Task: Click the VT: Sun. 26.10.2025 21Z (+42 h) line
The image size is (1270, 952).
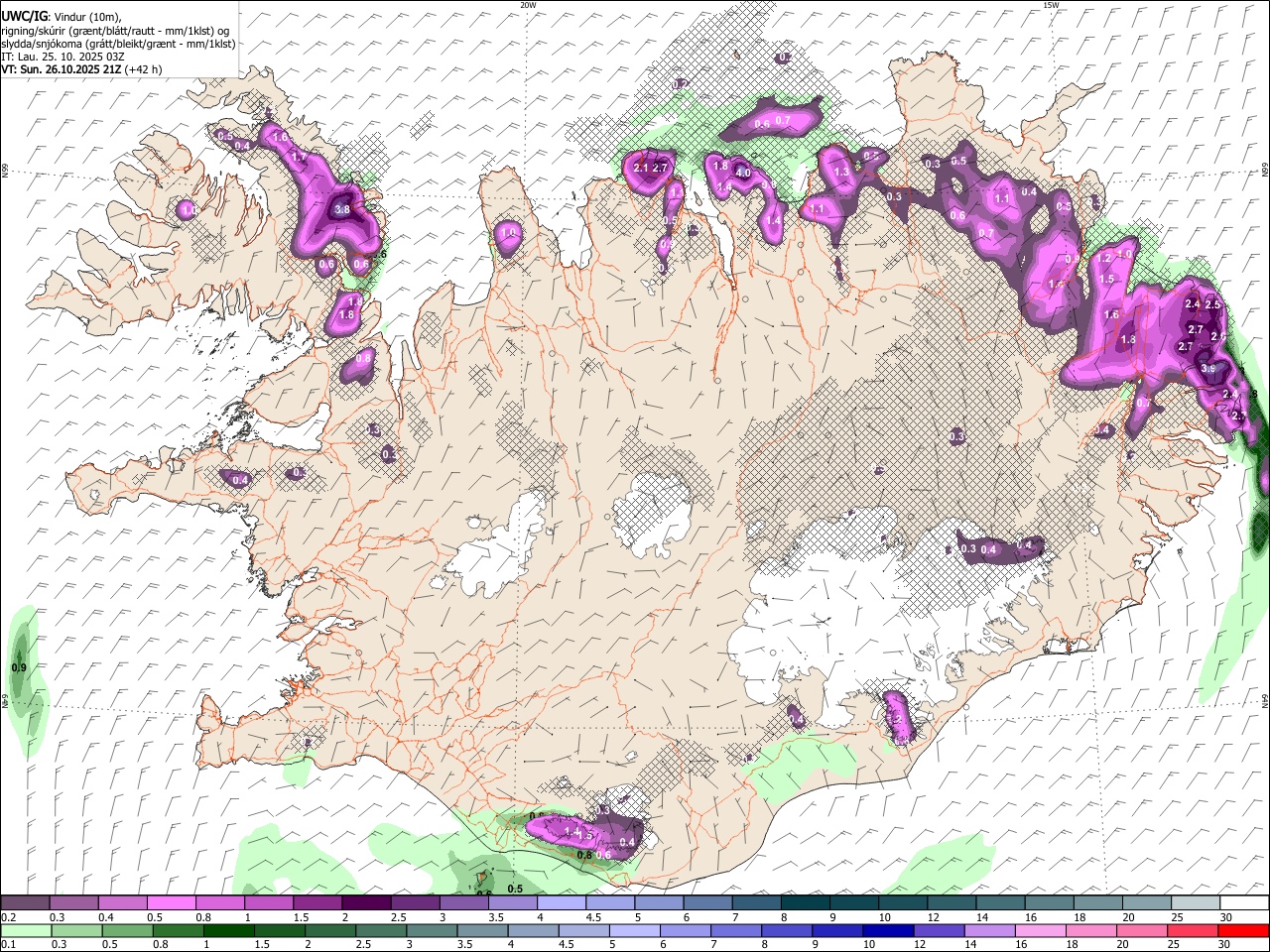Action: tap(81, 69)
